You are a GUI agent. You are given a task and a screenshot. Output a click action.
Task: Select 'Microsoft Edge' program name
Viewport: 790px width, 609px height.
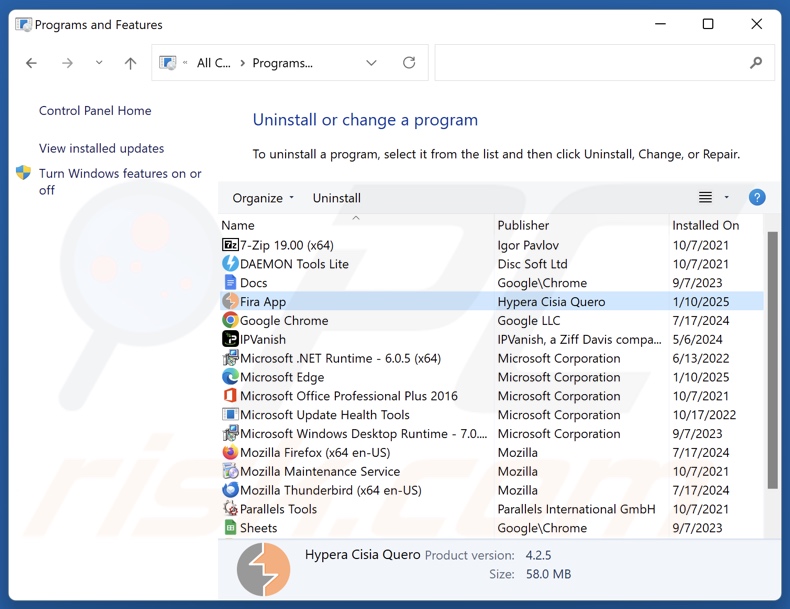(282, 377)
